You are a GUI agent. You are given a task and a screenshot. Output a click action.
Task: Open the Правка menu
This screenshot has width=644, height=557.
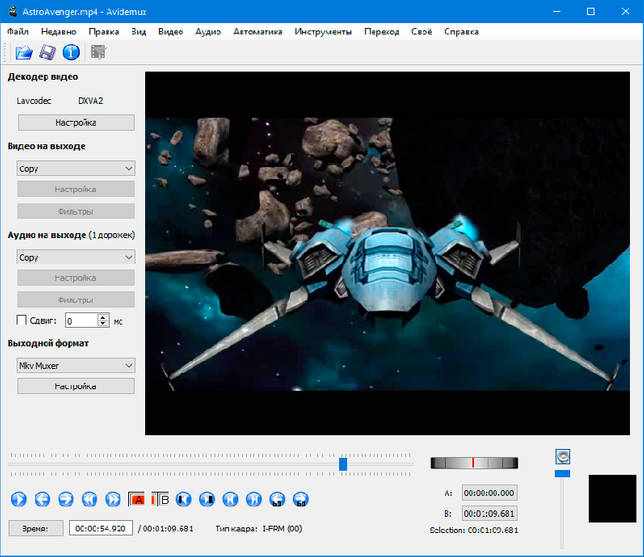(104, 32)
